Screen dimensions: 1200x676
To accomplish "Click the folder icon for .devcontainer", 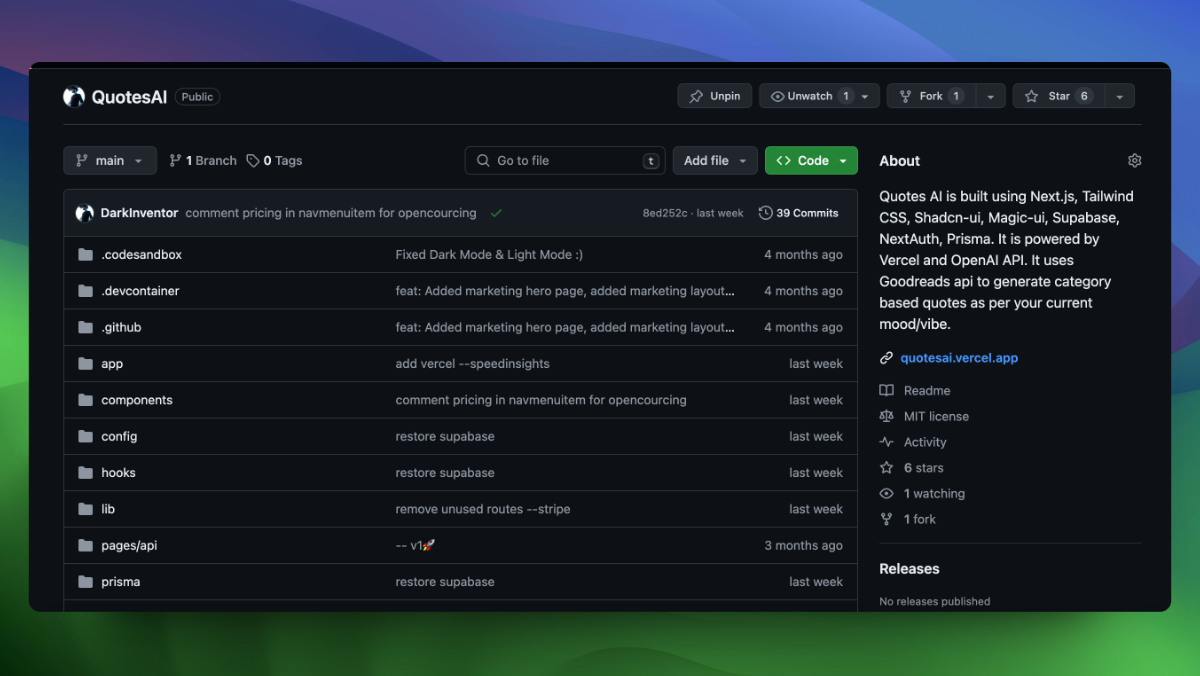I will (x=85, y=291).
